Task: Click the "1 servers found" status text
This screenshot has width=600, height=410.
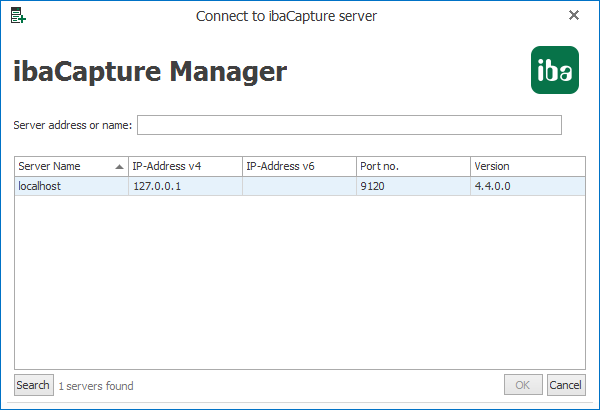Action: [96, 386]
